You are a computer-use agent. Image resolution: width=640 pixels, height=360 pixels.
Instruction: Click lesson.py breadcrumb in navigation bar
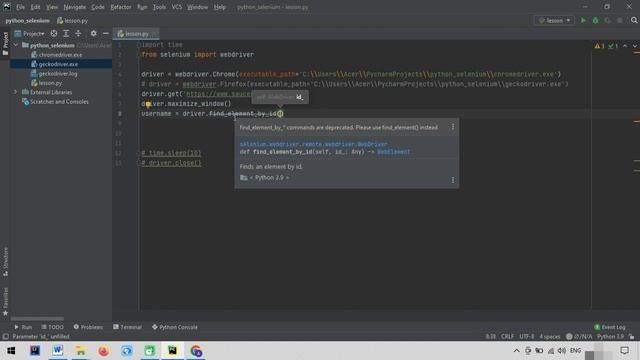coord(72,20)
